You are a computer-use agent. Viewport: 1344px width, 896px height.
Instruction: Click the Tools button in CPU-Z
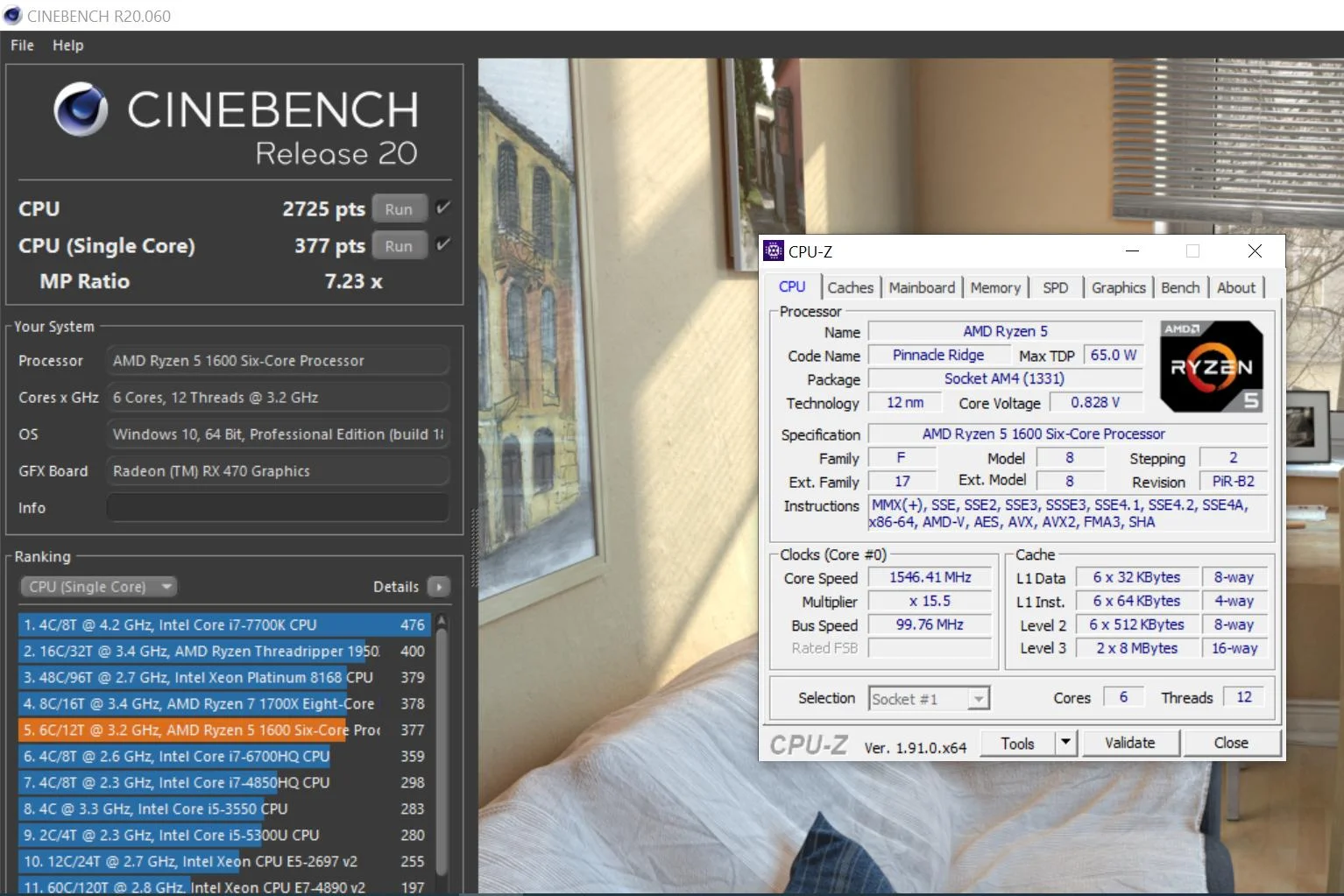click(x=1017, y=743)
